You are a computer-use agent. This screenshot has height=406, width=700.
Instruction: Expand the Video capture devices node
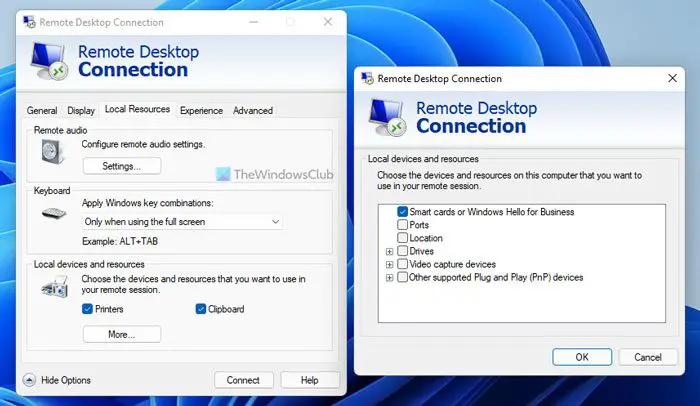pyautogui.click(x=389, y=264)
